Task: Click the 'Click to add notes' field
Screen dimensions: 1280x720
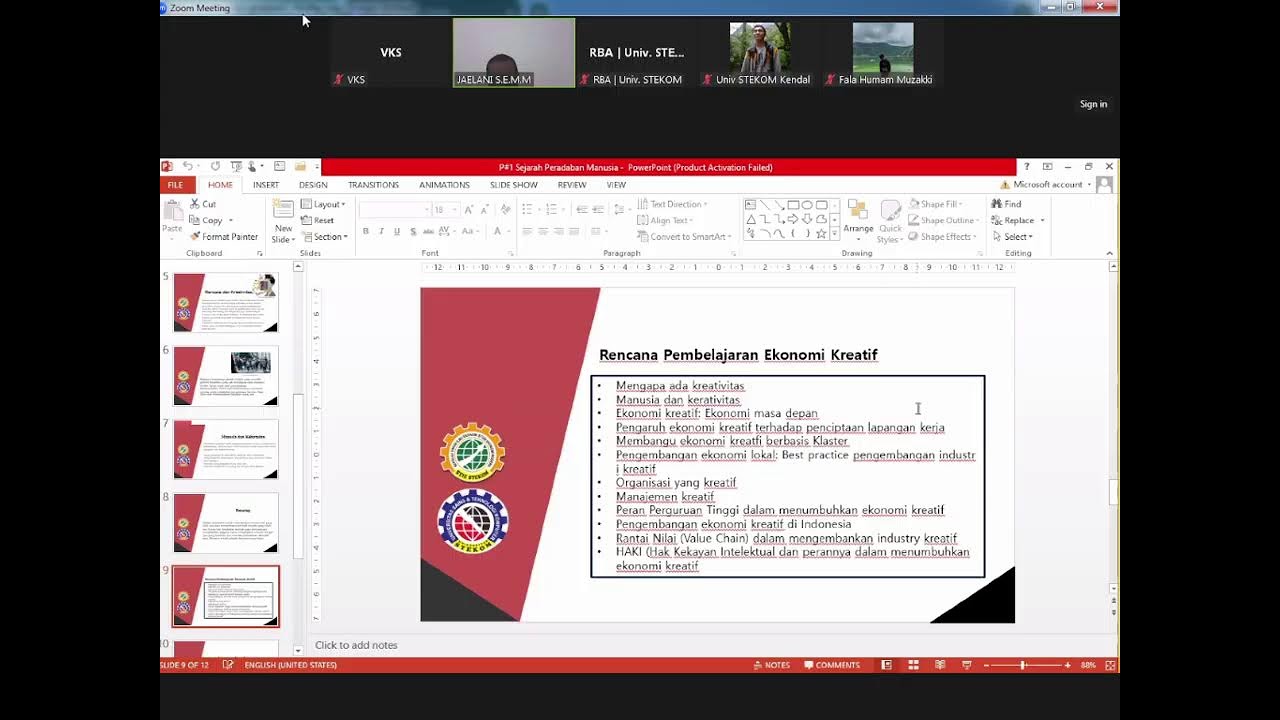Action: (x=356, y=645)
